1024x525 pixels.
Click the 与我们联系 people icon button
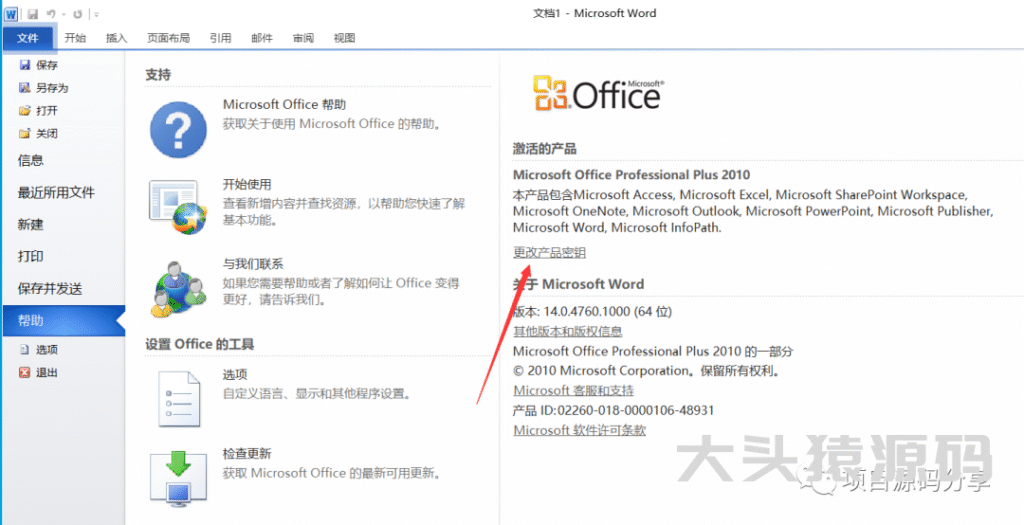click(179, 289)
